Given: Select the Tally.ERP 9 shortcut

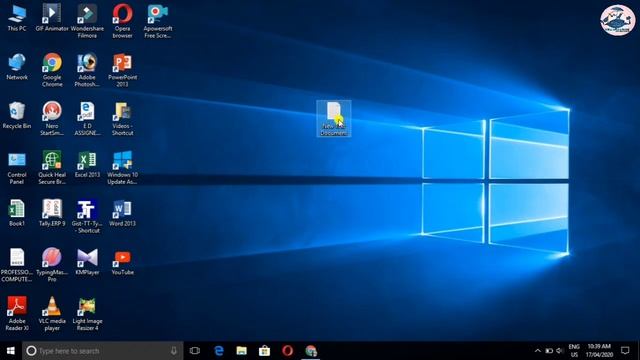Looking at the screenshot, I should tap(52, 213).
